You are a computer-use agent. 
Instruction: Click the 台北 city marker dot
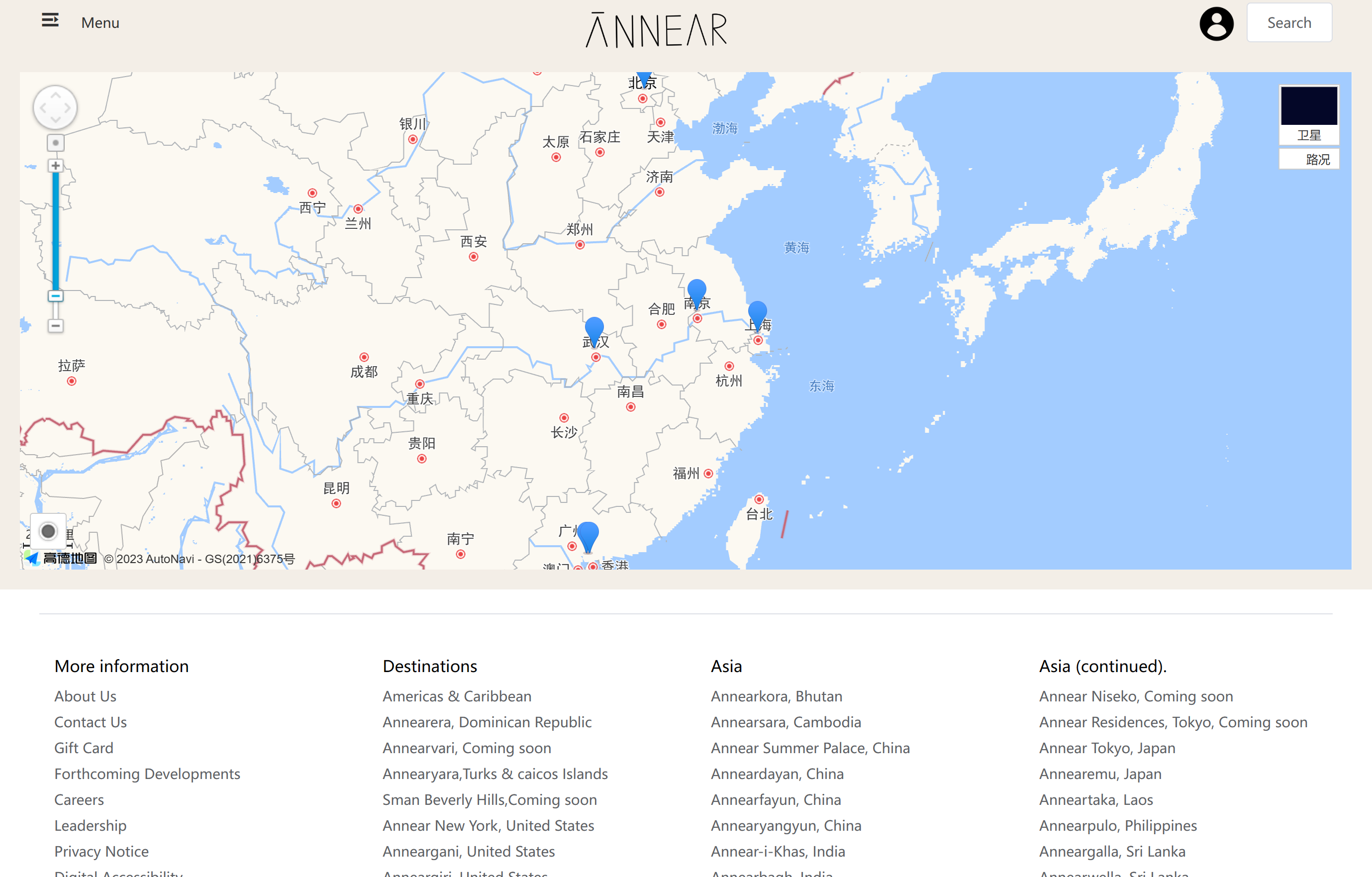click(x=759, y=500)
